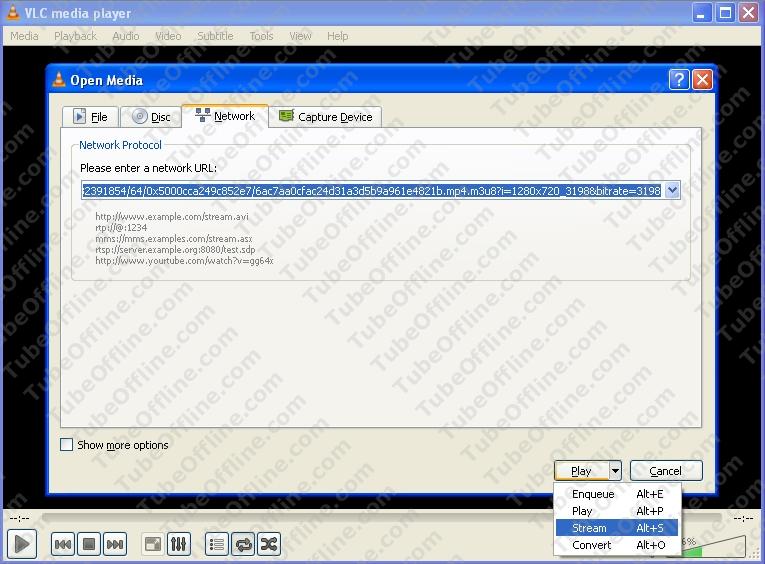Collapse the Play button dropdown arrow
This screenshot has width=765, height=564.
point(615,471)
